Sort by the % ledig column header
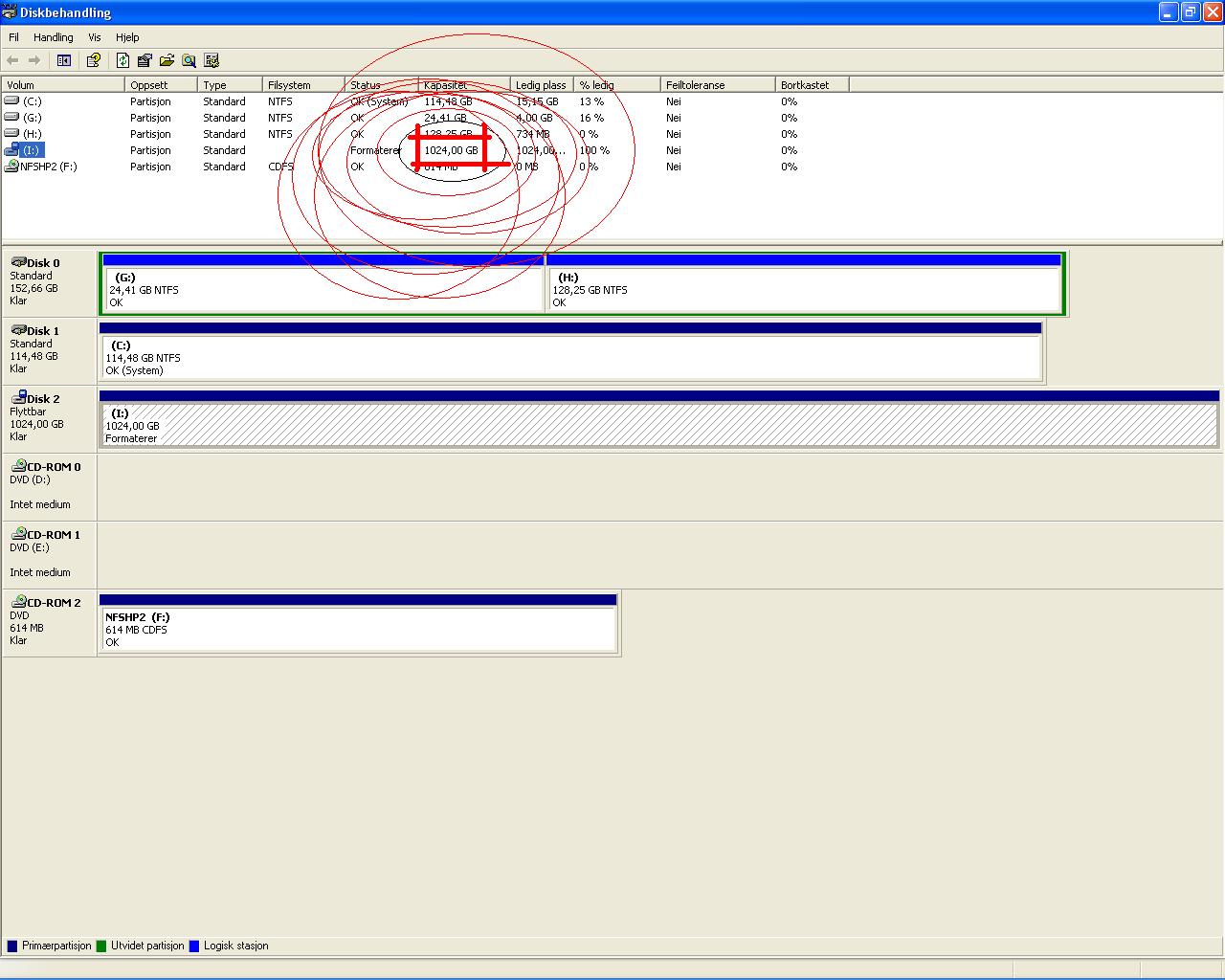The width and height of the screenshot is (1225, 980). [617, 85]
